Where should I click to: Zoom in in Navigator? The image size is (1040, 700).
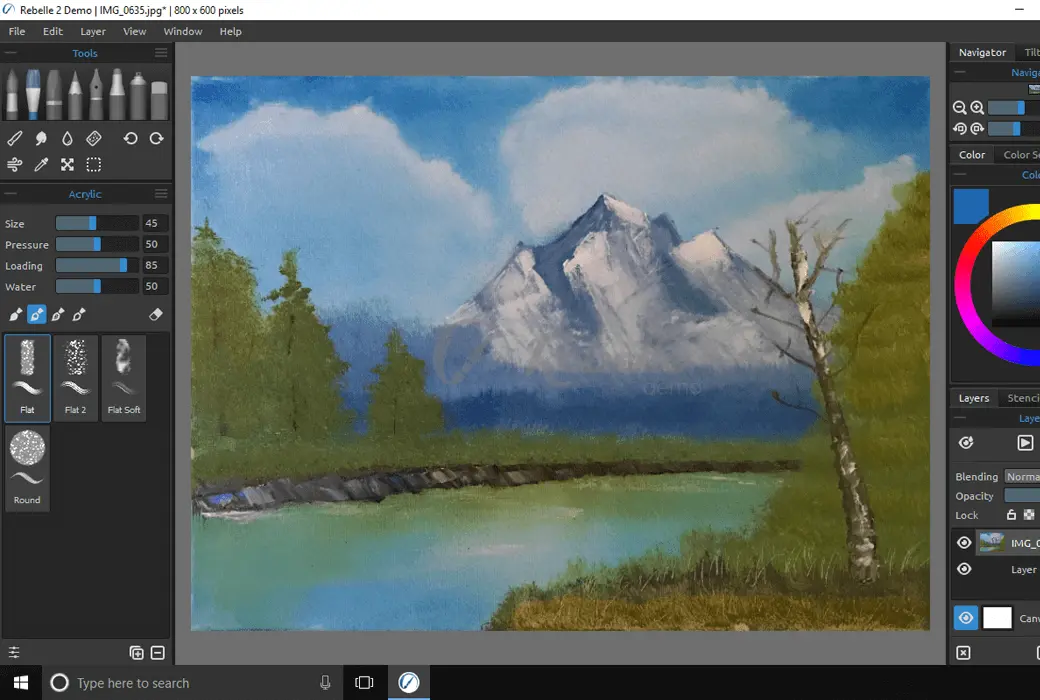(x=977, y=107)
